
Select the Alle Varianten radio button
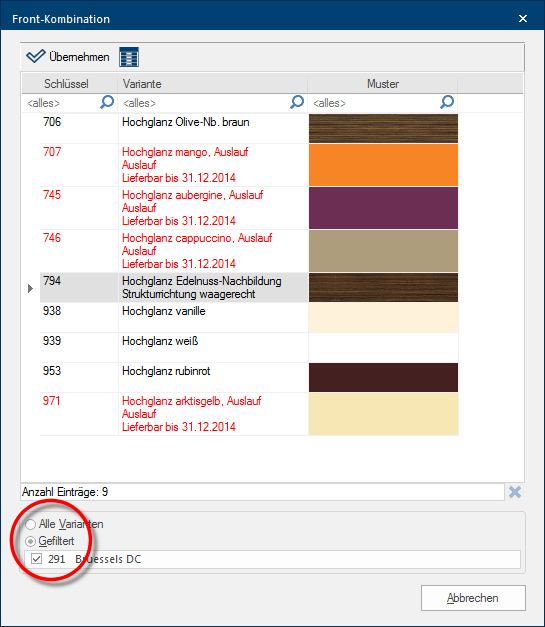tap(31, 524)
